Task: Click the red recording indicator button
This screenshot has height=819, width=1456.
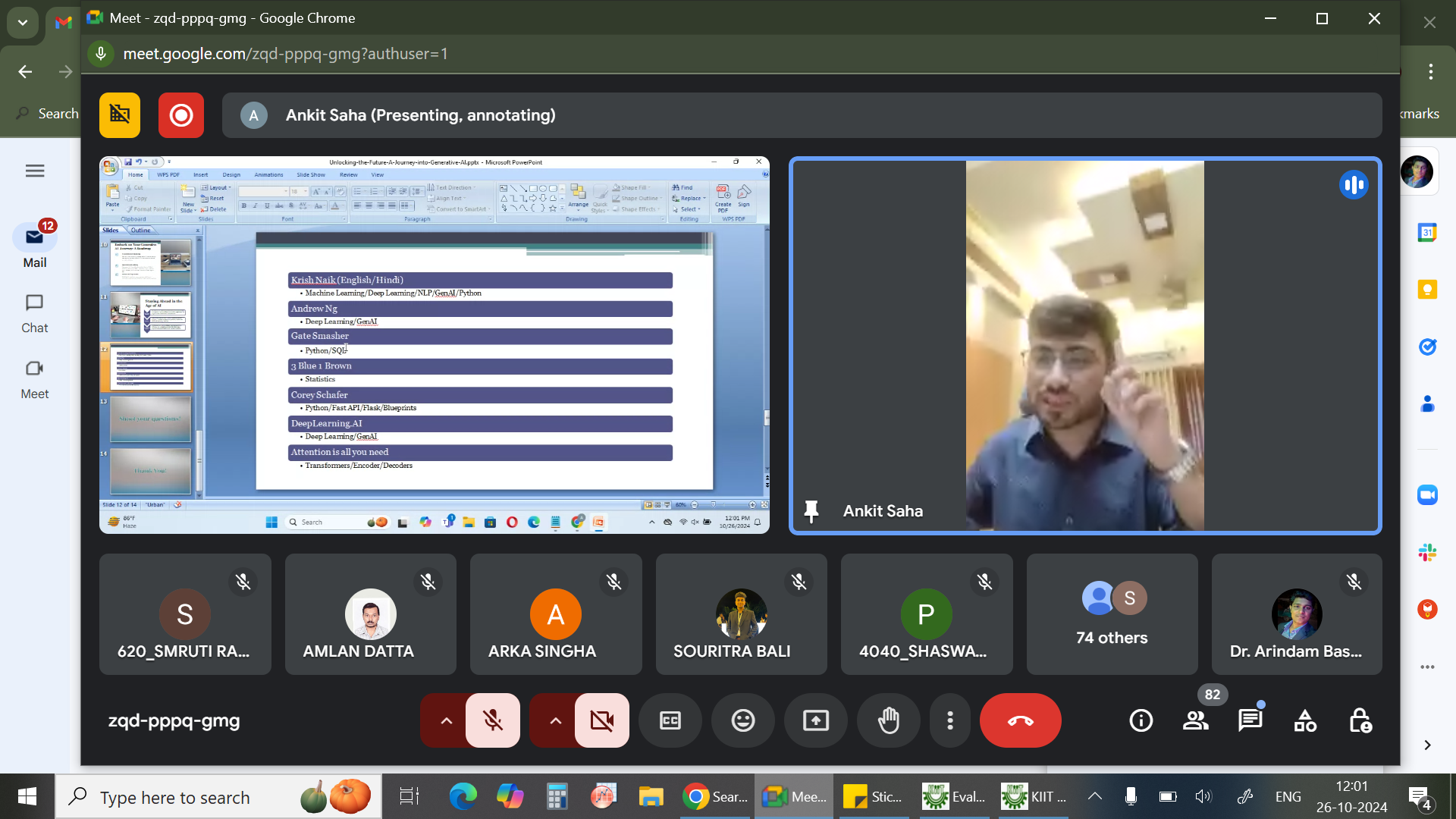Action: [x=180, y=115]
